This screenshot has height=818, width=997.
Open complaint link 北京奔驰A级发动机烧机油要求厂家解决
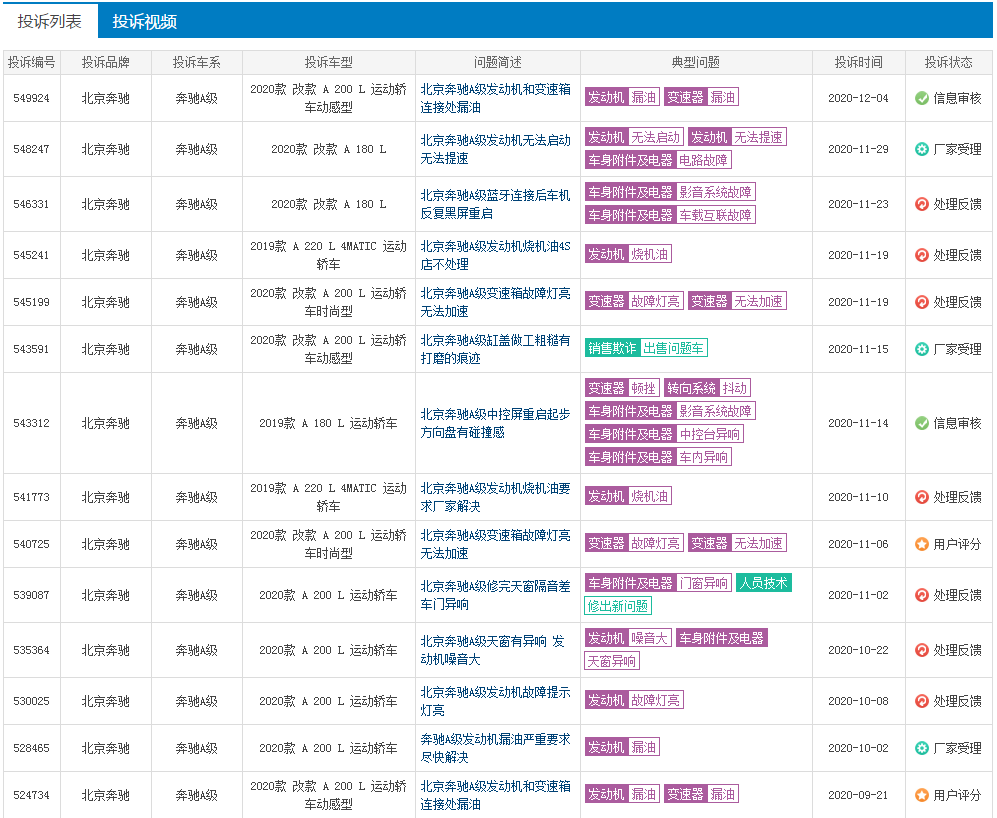[495, 497]
